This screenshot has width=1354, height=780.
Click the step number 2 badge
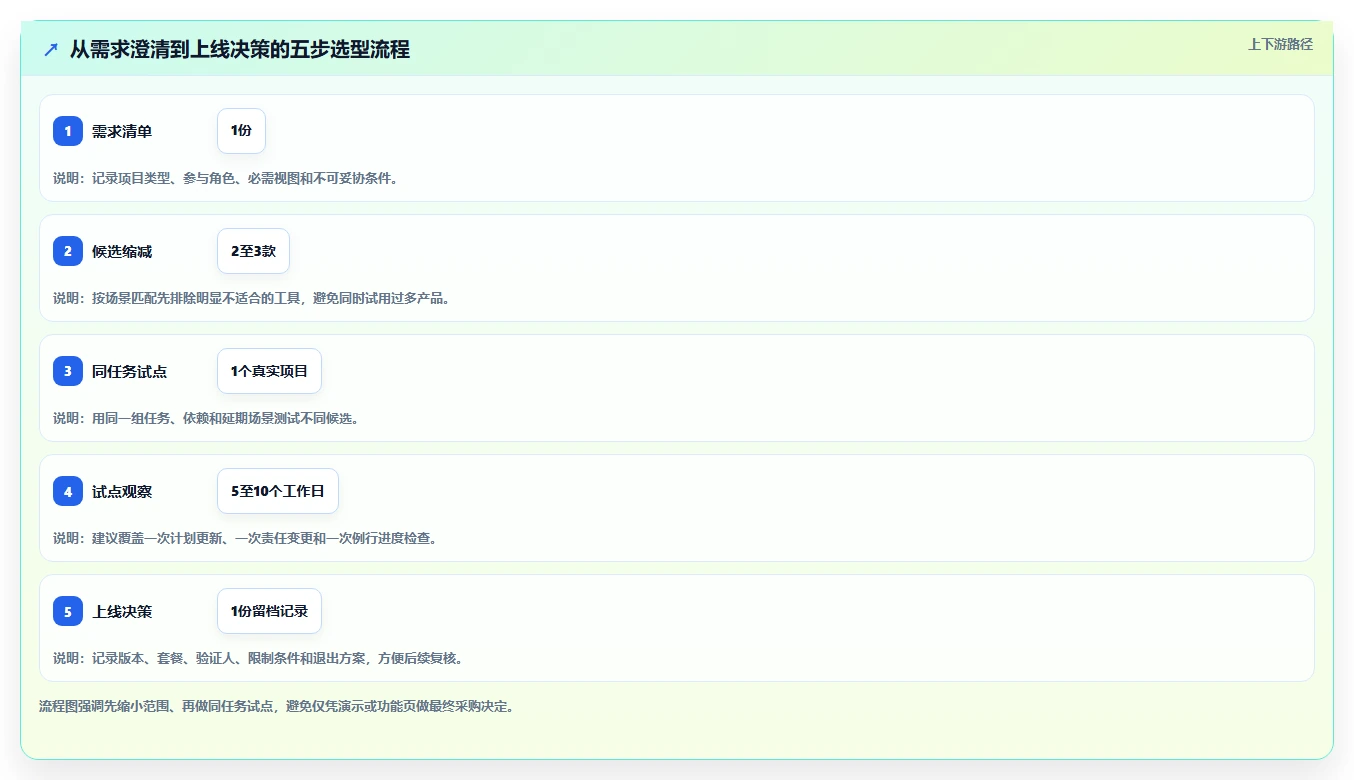[68, 251]
